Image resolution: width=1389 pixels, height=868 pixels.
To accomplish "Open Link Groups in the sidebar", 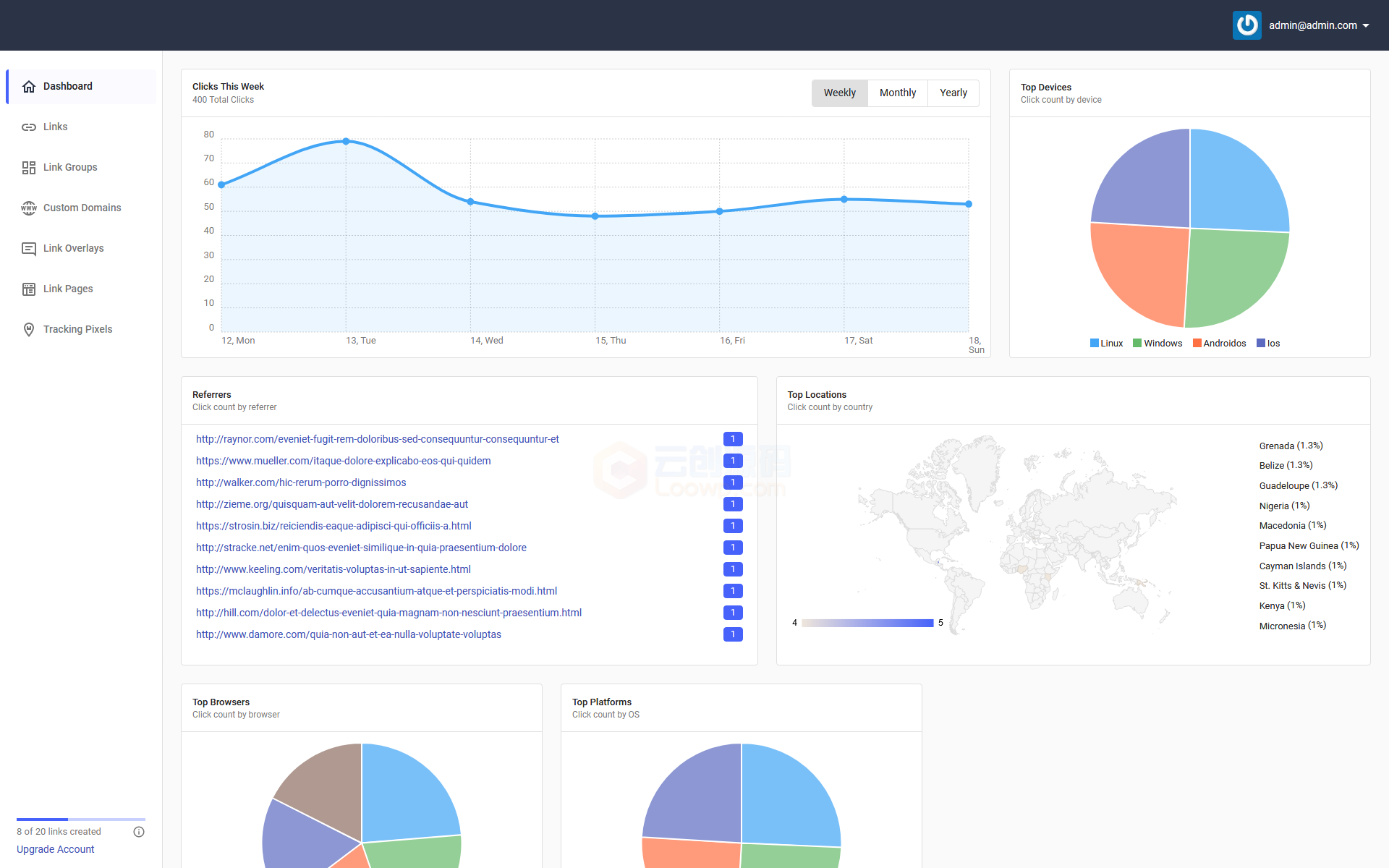I will click(x=81, y=168).
